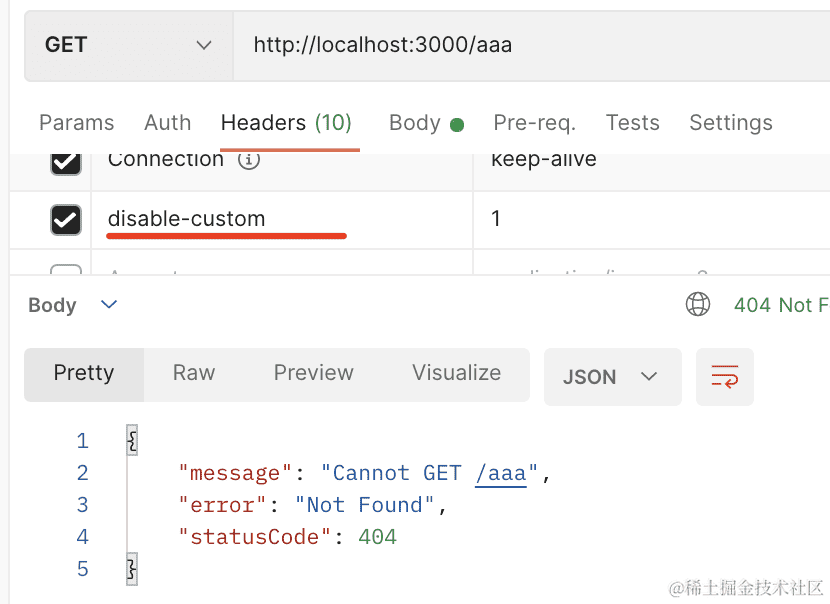Enable the partially hidden header checkbox

pyautogui.click(x=66, y=271)
